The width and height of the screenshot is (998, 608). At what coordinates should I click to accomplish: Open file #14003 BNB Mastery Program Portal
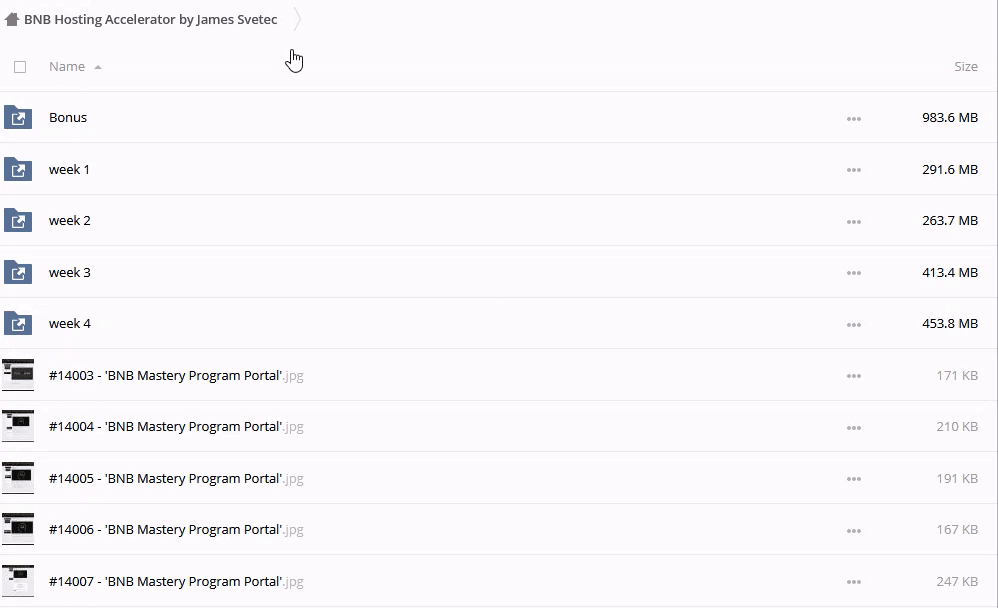[165, 376]
